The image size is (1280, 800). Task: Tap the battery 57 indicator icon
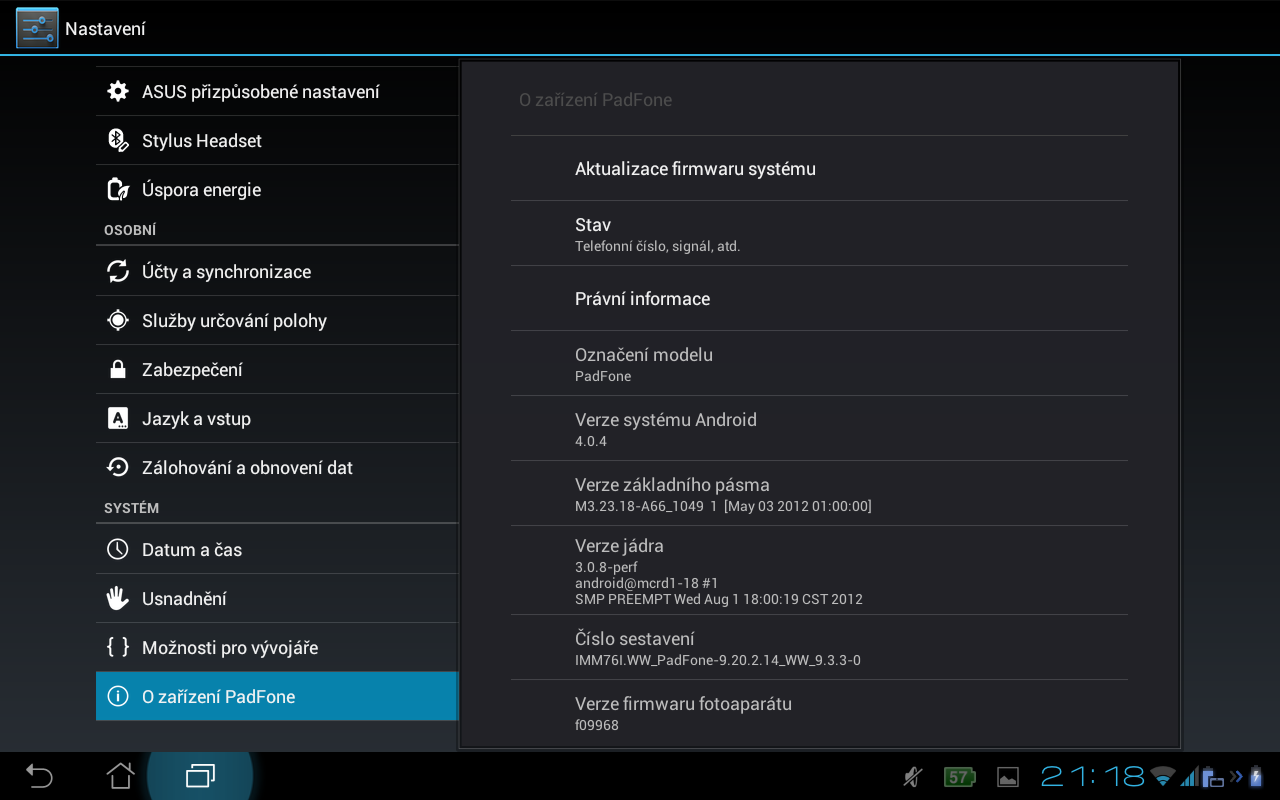[x=959, y=777]
